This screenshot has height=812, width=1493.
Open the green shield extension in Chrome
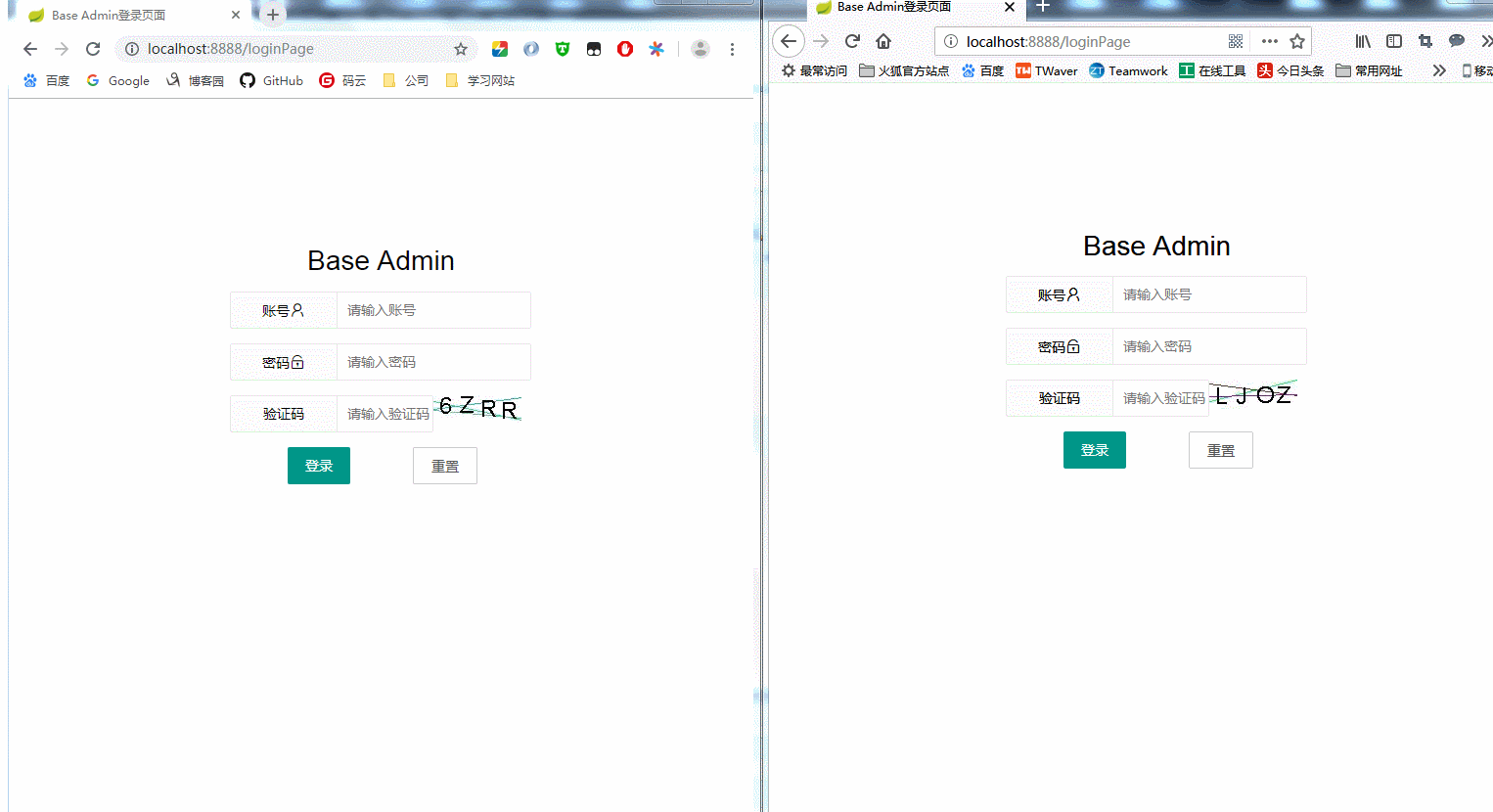coord(562,49)
